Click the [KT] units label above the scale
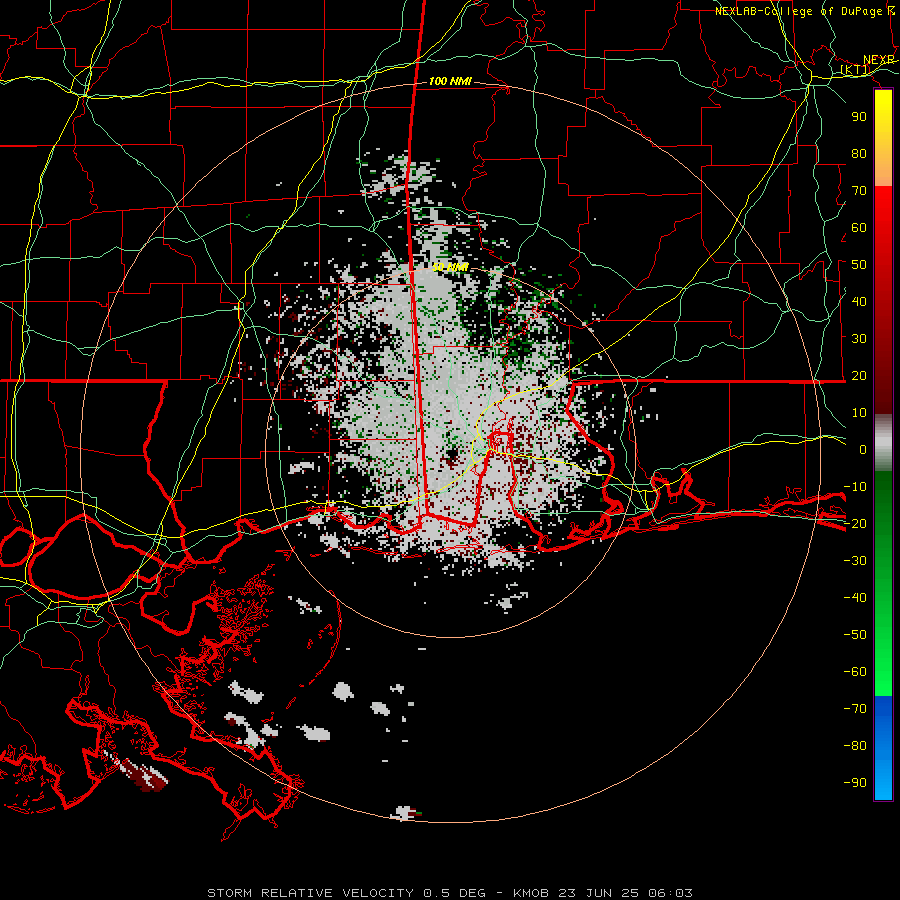Screen dimensions: 900x900 coord(855,69)
